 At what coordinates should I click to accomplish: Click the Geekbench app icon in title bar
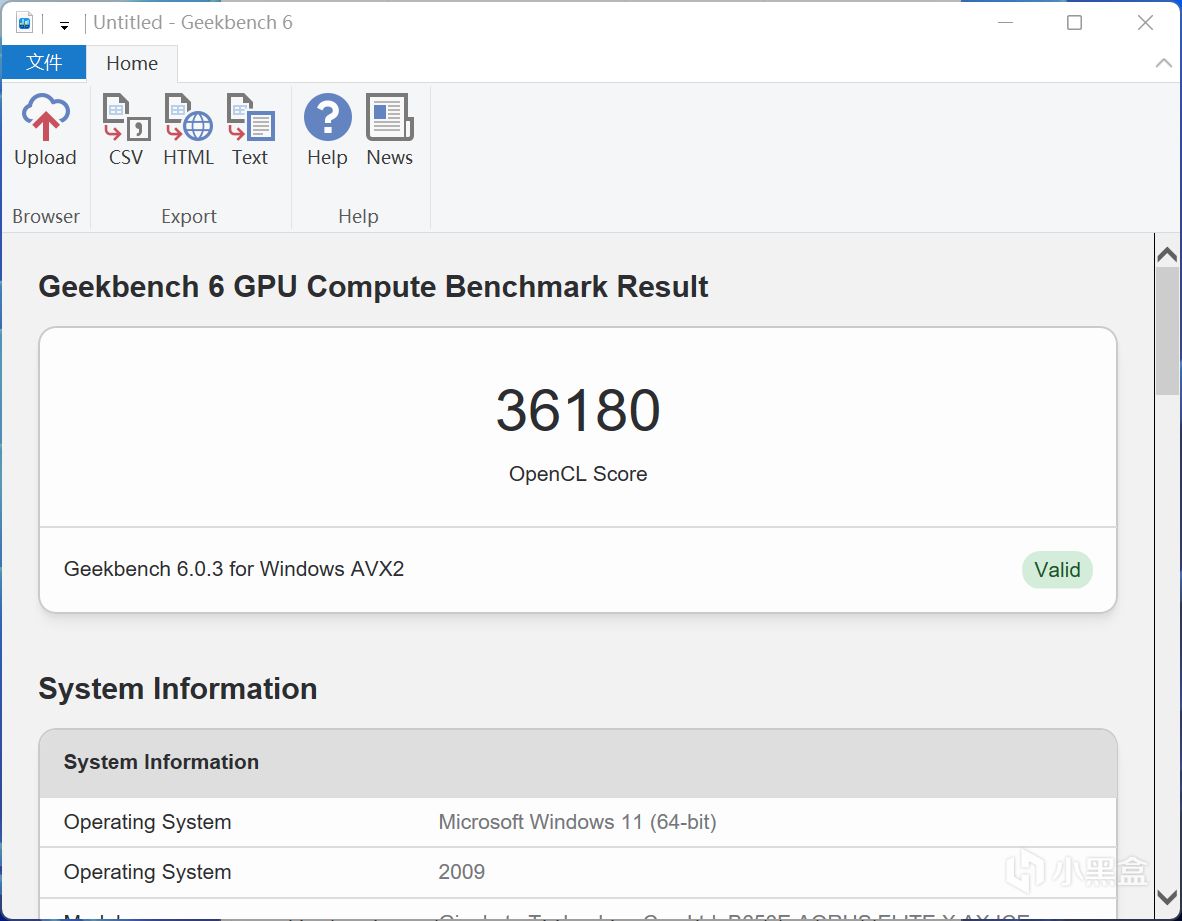tap(25, 23)
